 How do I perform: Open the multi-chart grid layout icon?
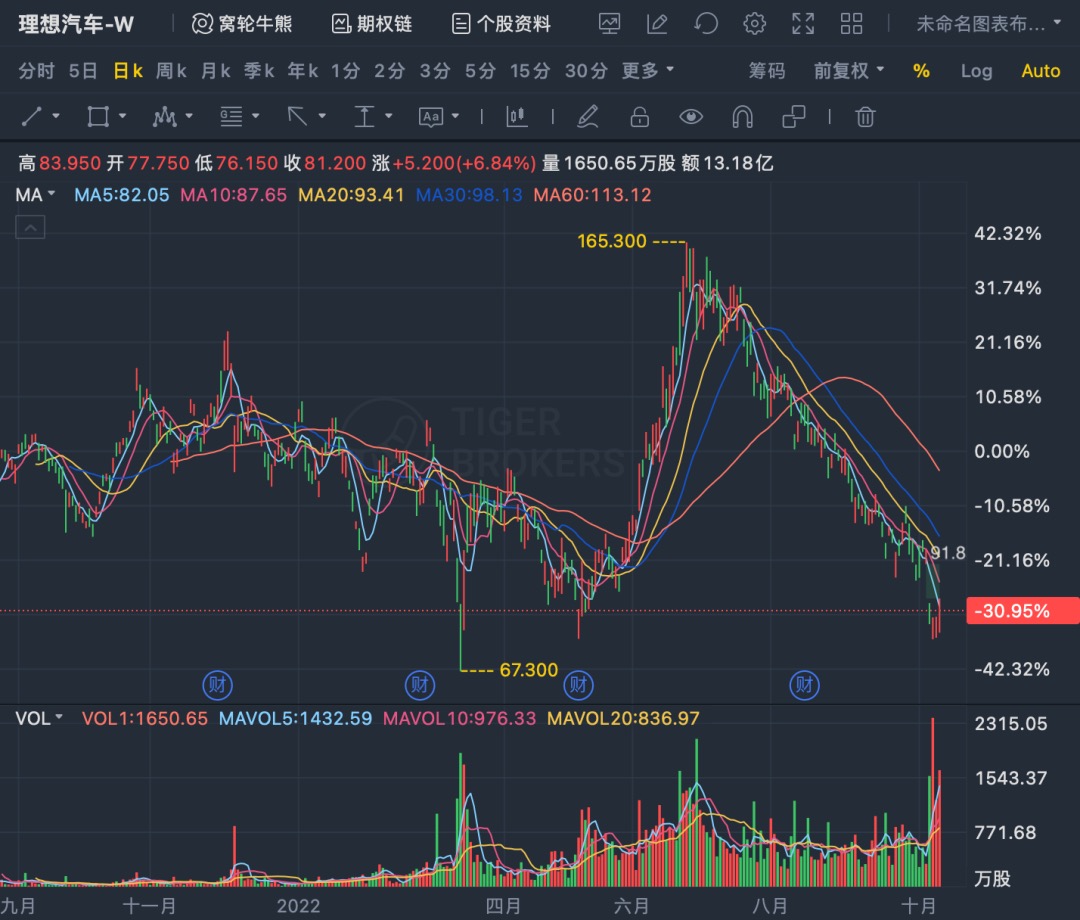click(x=851, y=23)
